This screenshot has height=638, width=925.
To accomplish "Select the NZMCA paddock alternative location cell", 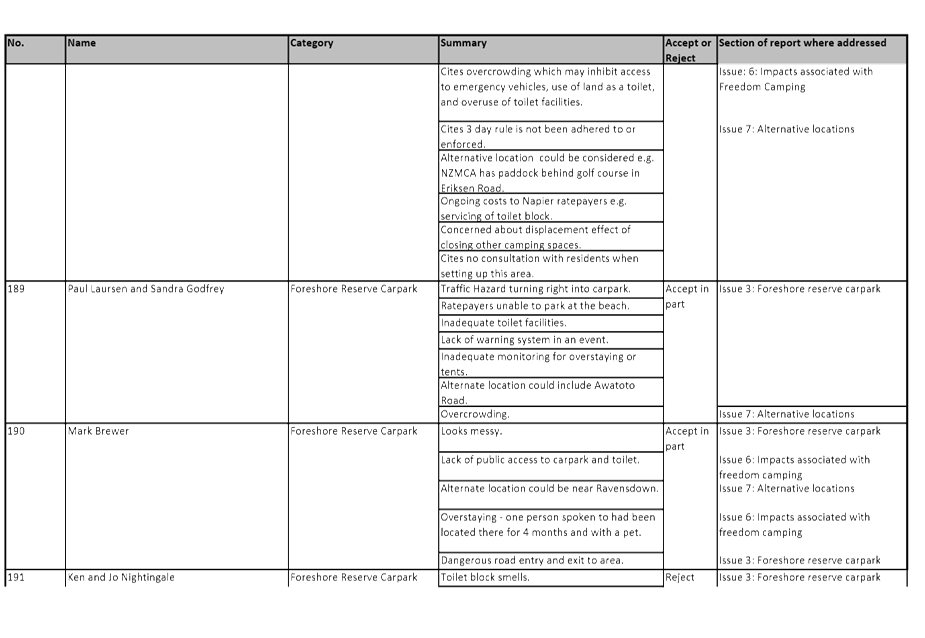I will click(x=551, y=172).
